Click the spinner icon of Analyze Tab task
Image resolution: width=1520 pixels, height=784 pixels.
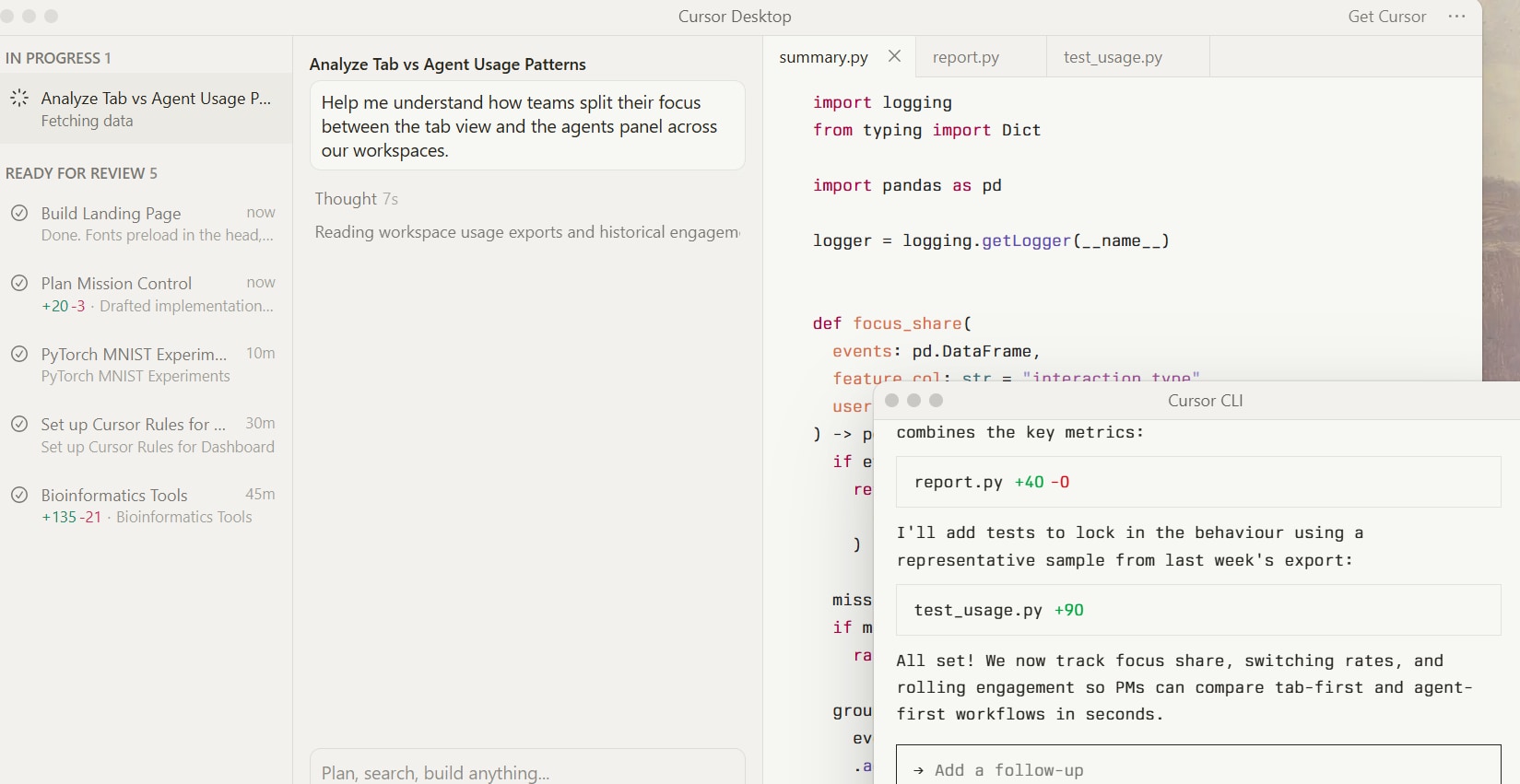[19, 98]
